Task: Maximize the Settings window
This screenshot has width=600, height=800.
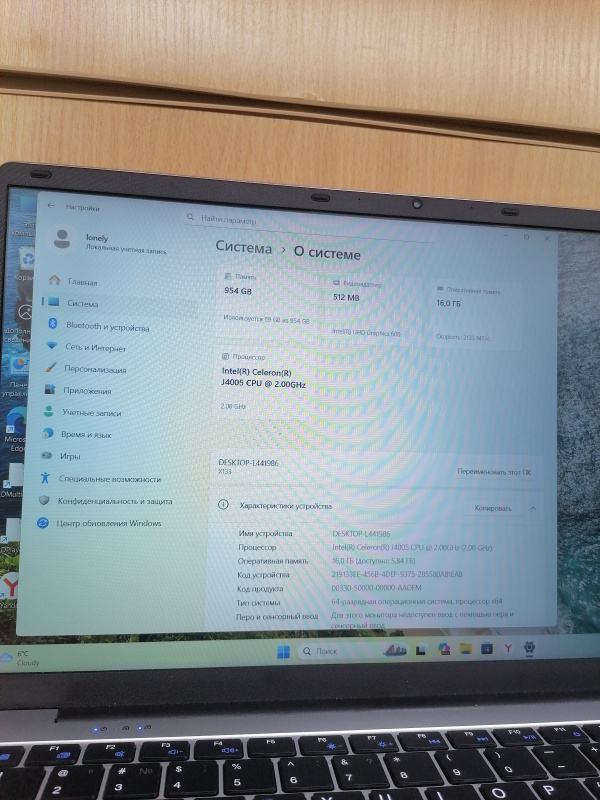Action: (x=526, y=237)
